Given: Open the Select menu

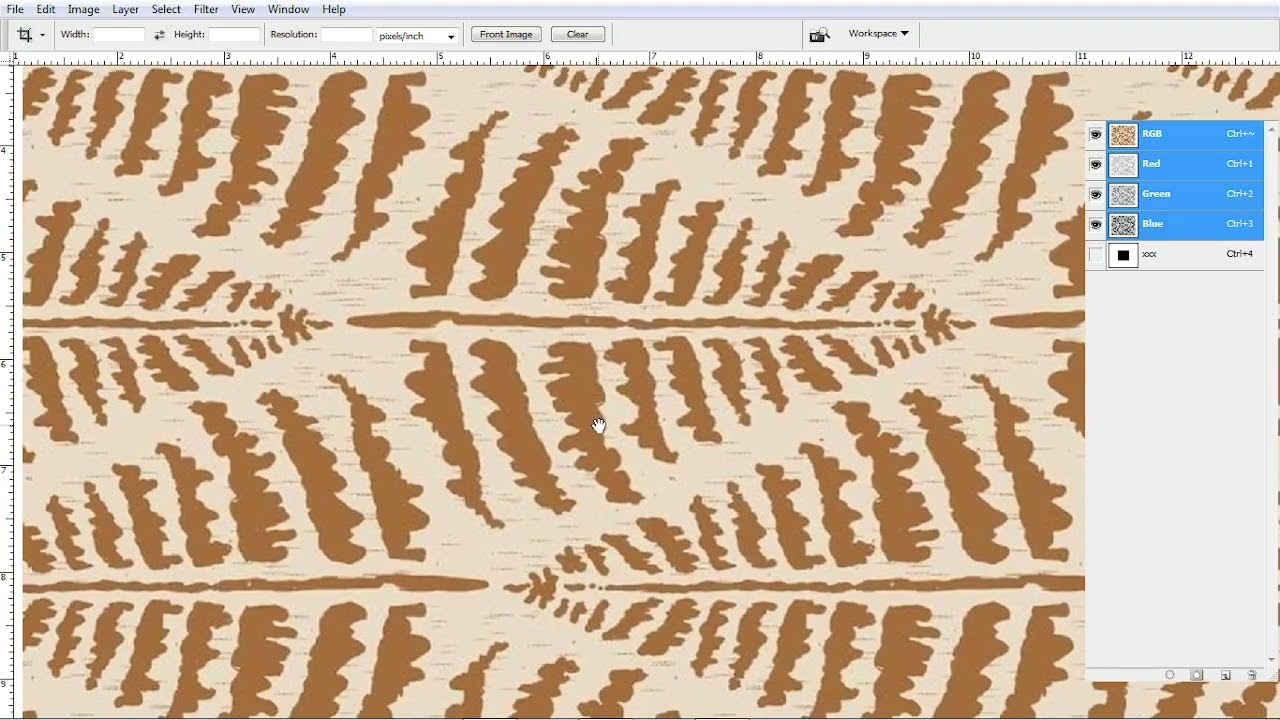Looking at the screenshot, I should click(166, 9).
